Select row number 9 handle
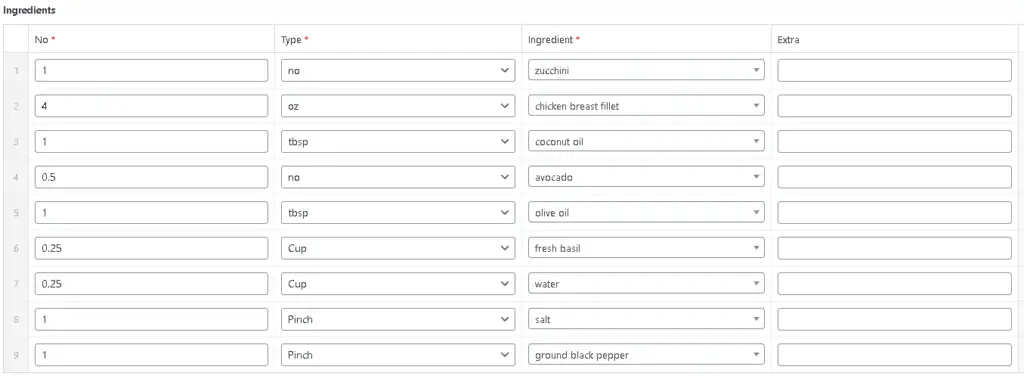 (16, 355)
